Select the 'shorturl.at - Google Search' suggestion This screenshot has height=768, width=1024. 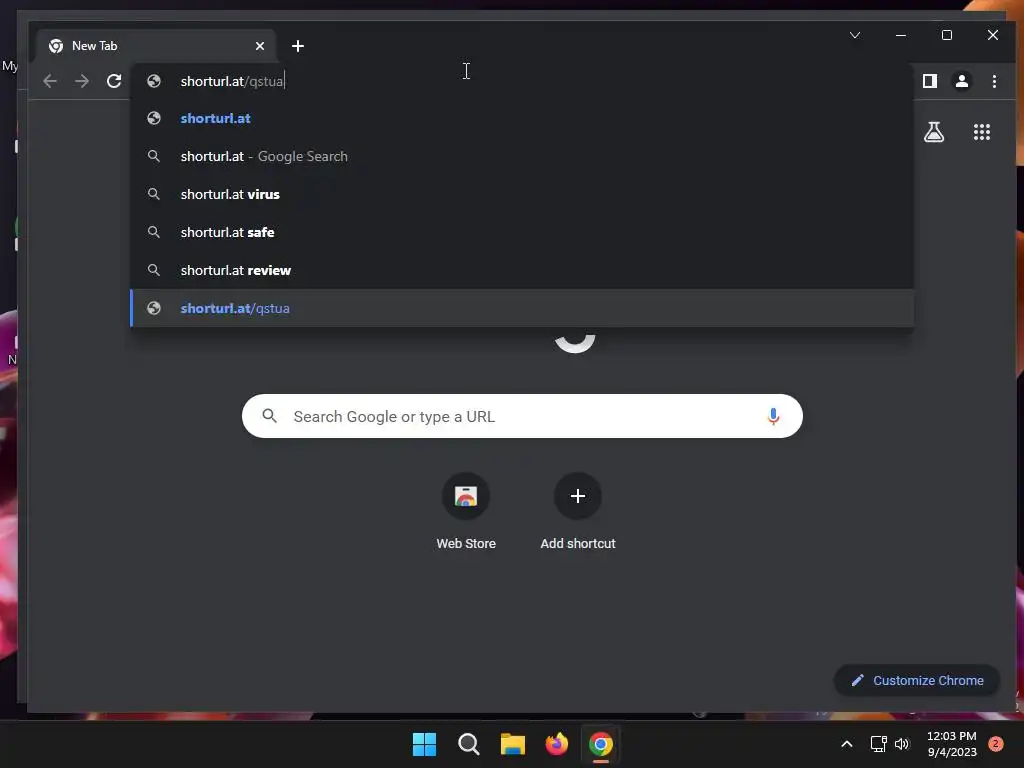pyautogui.click(x=522, y=156)
